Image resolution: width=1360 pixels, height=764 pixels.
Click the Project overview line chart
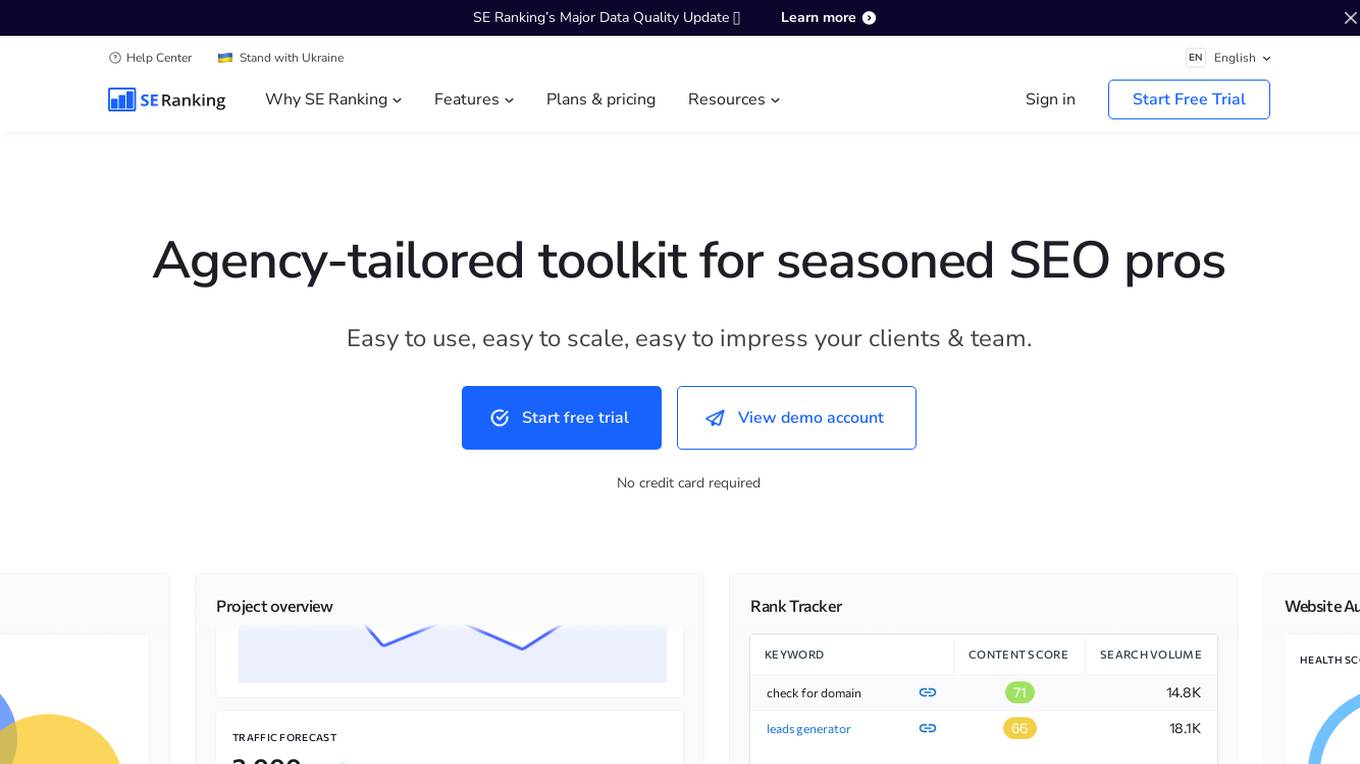click(x=452, y=655)
